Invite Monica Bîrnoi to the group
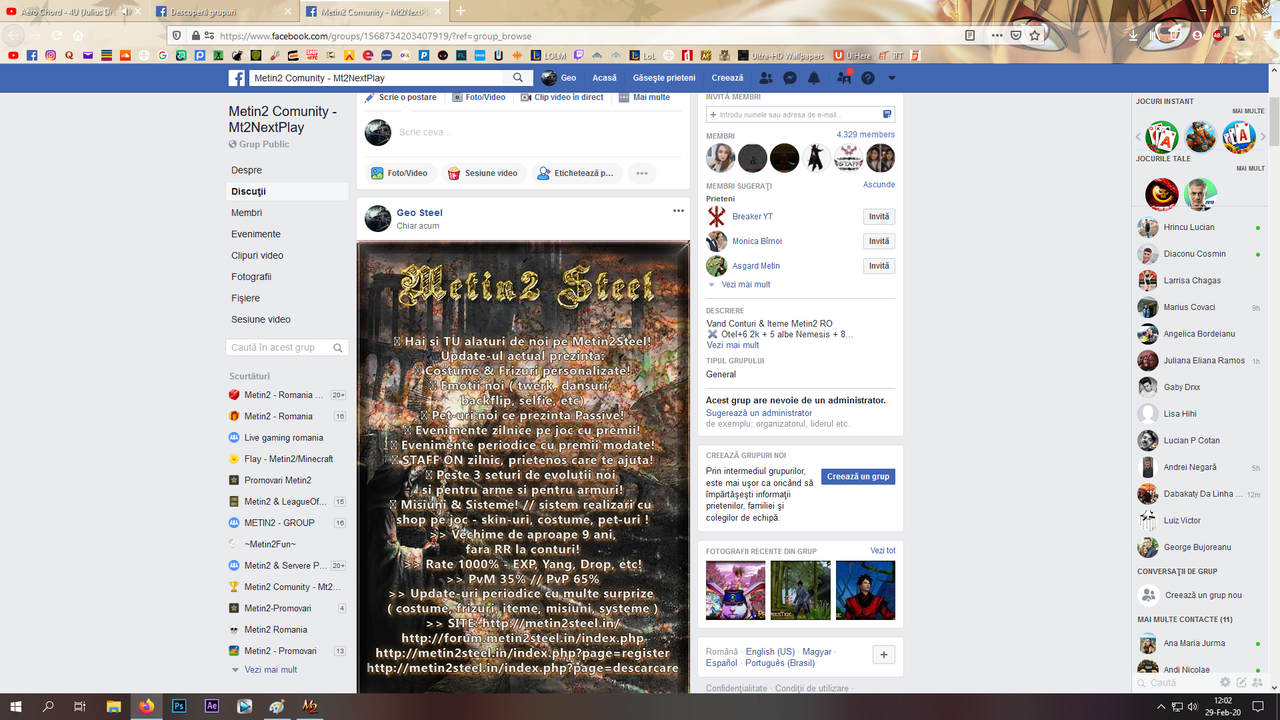1280x720 pixels. 879,241
